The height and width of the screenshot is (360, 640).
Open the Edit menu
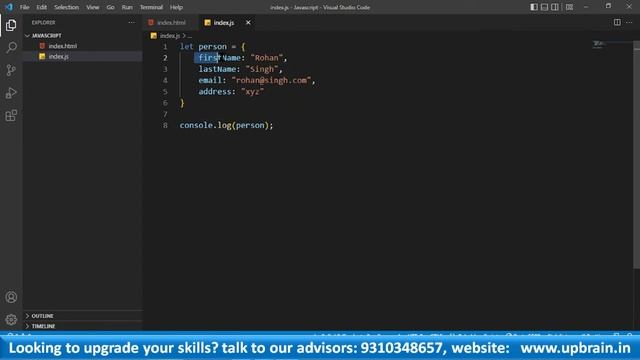coord(41,7)
